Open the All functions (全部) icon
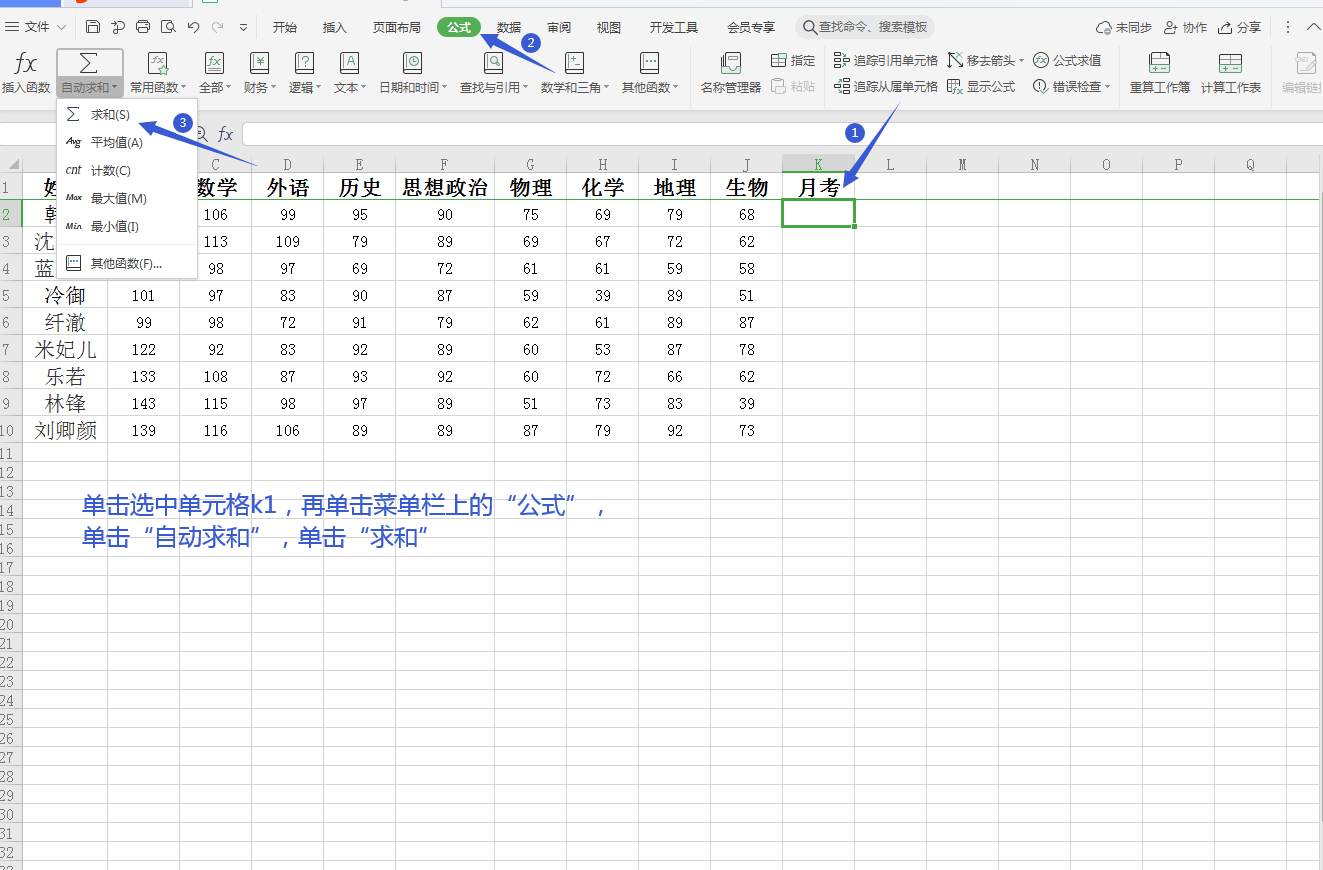 click(x=214, y=64)
